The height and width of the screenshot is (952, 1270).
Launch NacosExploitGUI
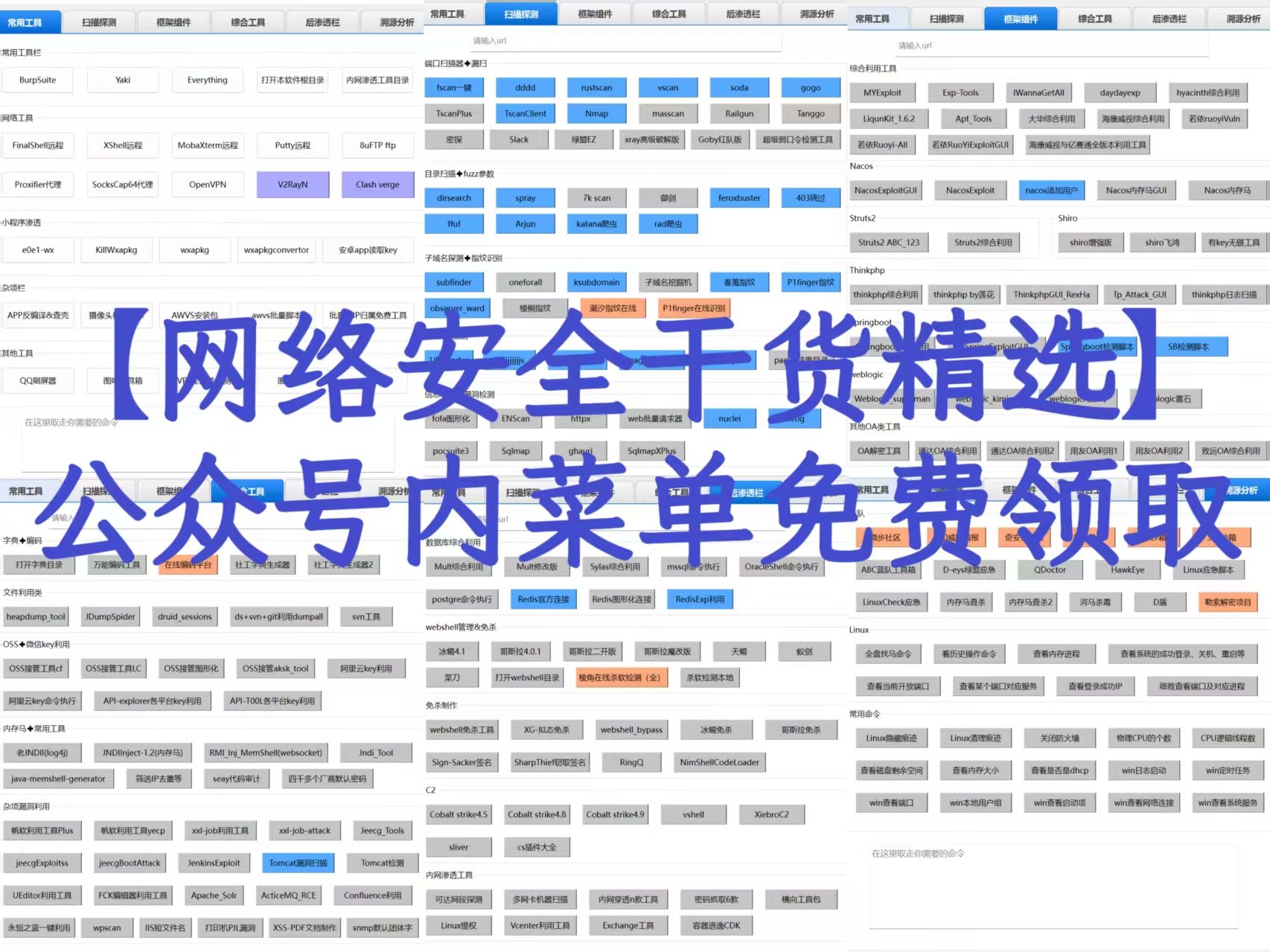[886, 191]
